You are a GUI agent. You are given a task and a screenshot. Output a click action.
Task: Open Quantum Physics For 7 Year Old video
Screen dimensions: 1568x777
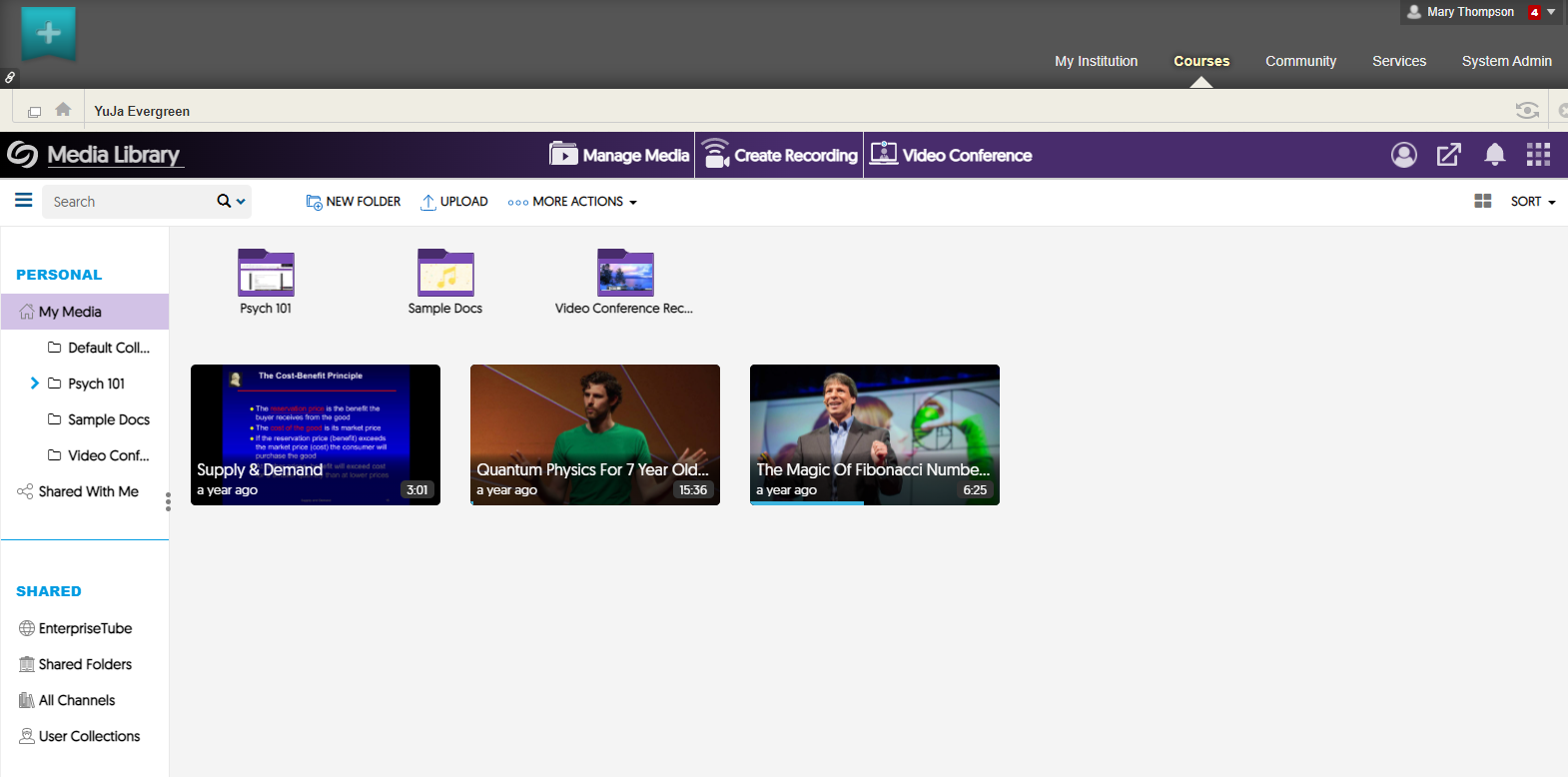pos(595,434)
